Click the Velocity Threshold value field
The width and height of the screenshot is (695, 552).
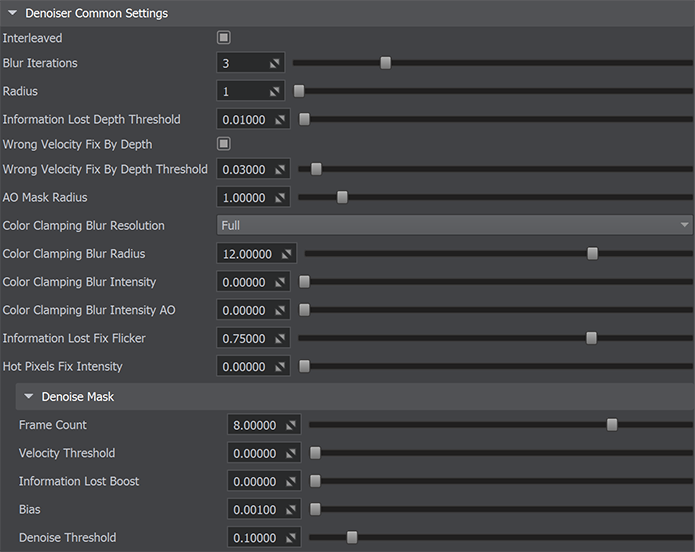click(x=264, y=453)
